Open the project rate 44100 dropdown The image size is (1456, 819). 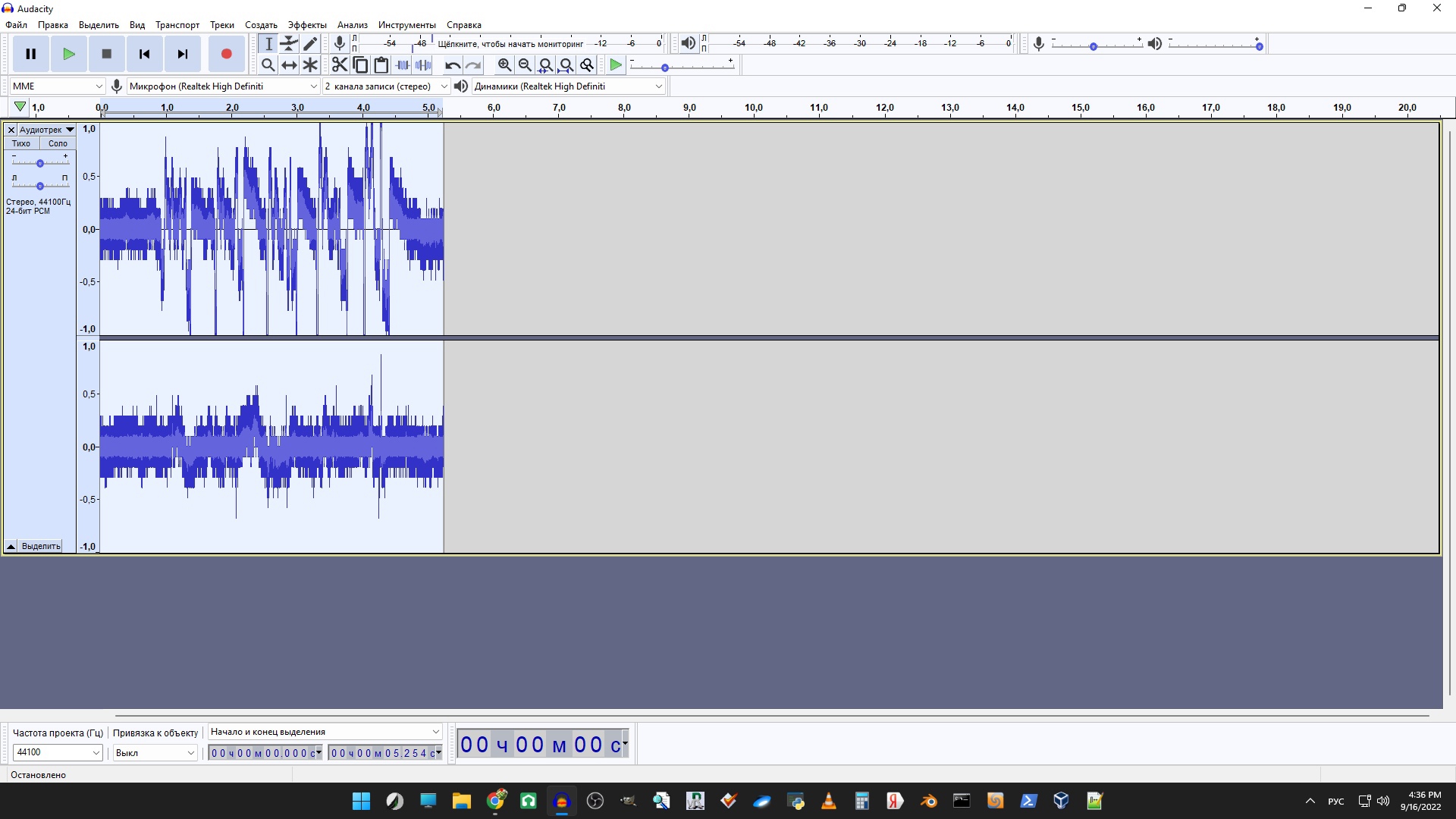58,752
